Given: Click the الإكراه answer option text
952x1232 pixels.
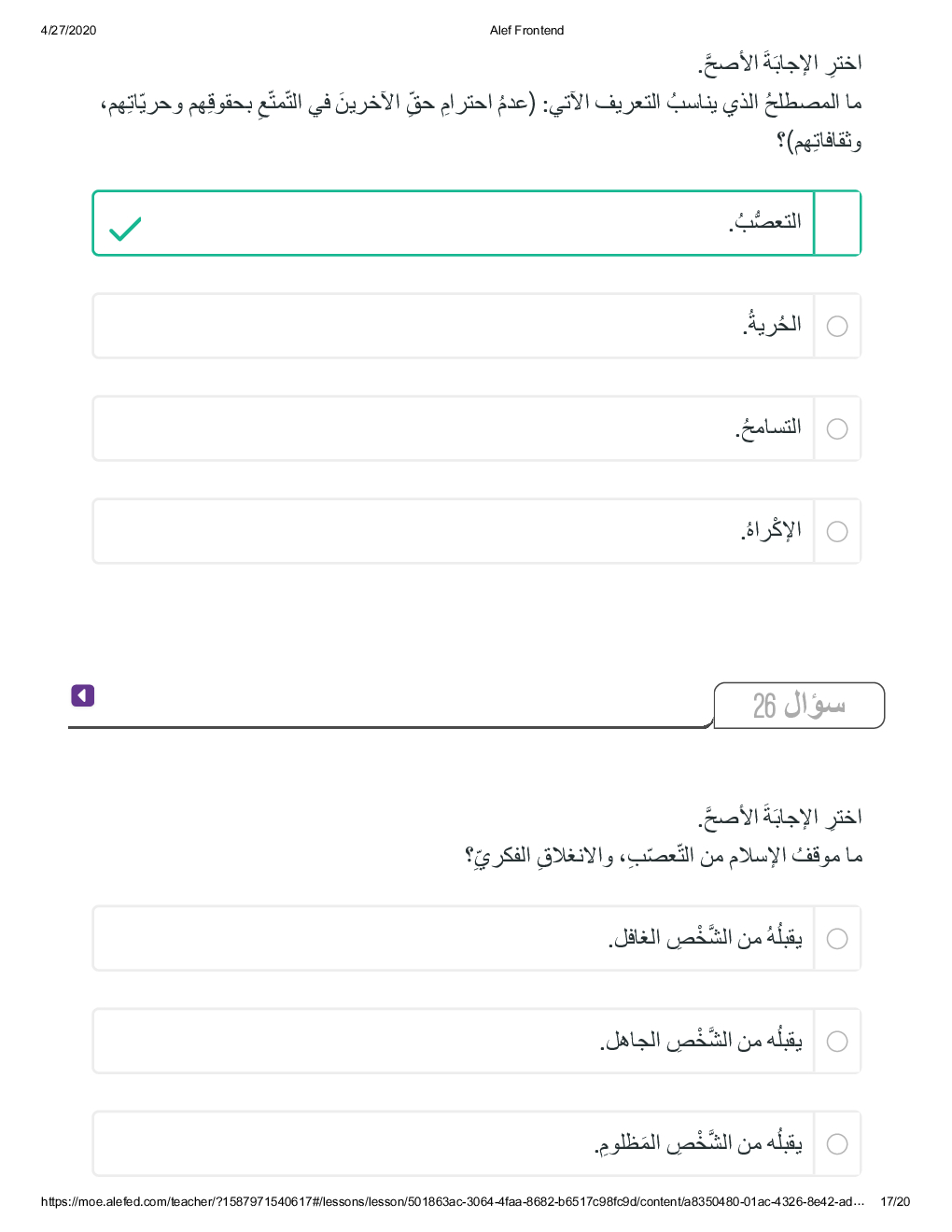Looking at the screenshot, I should click(x=772, y=530).
